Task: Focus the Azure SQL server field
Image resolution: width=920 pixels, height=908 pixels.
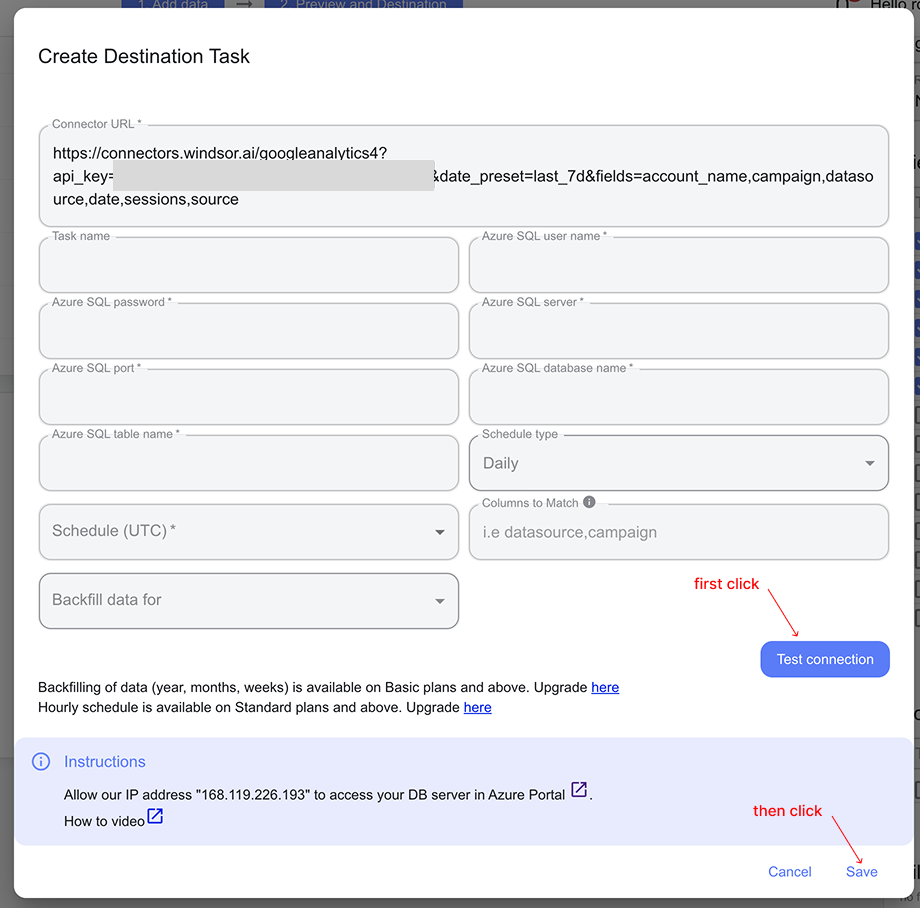Action: [x=679, y=331]
